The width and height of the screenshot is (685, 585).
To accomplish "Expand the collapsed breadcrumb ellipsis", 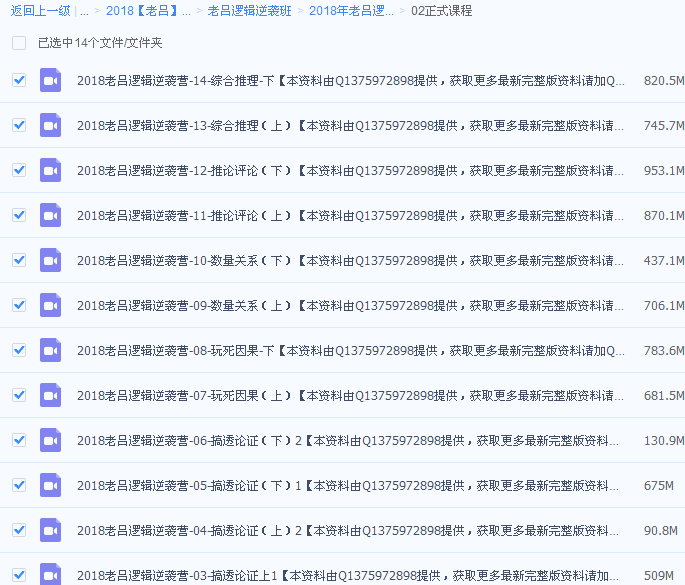I will [x=84, y=11].
